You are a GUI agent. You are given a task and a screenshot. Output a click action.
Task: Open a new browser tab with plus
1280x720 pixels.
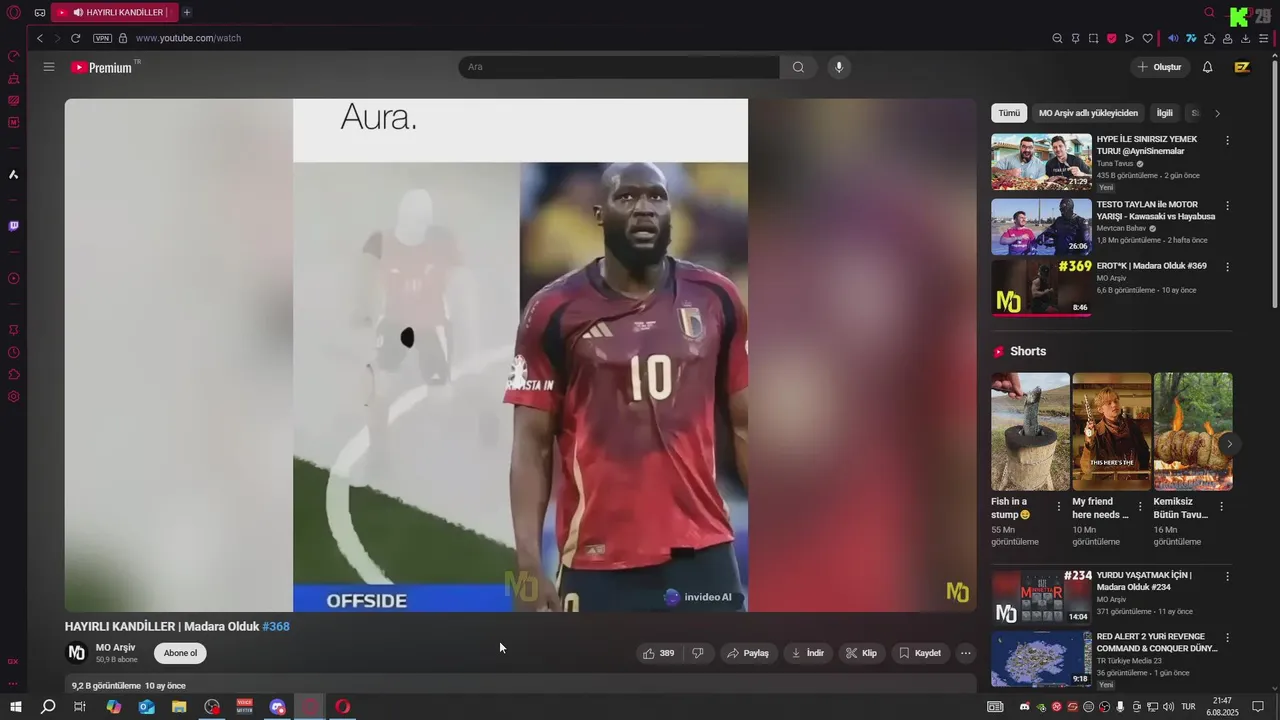click(x=186, y=12)
